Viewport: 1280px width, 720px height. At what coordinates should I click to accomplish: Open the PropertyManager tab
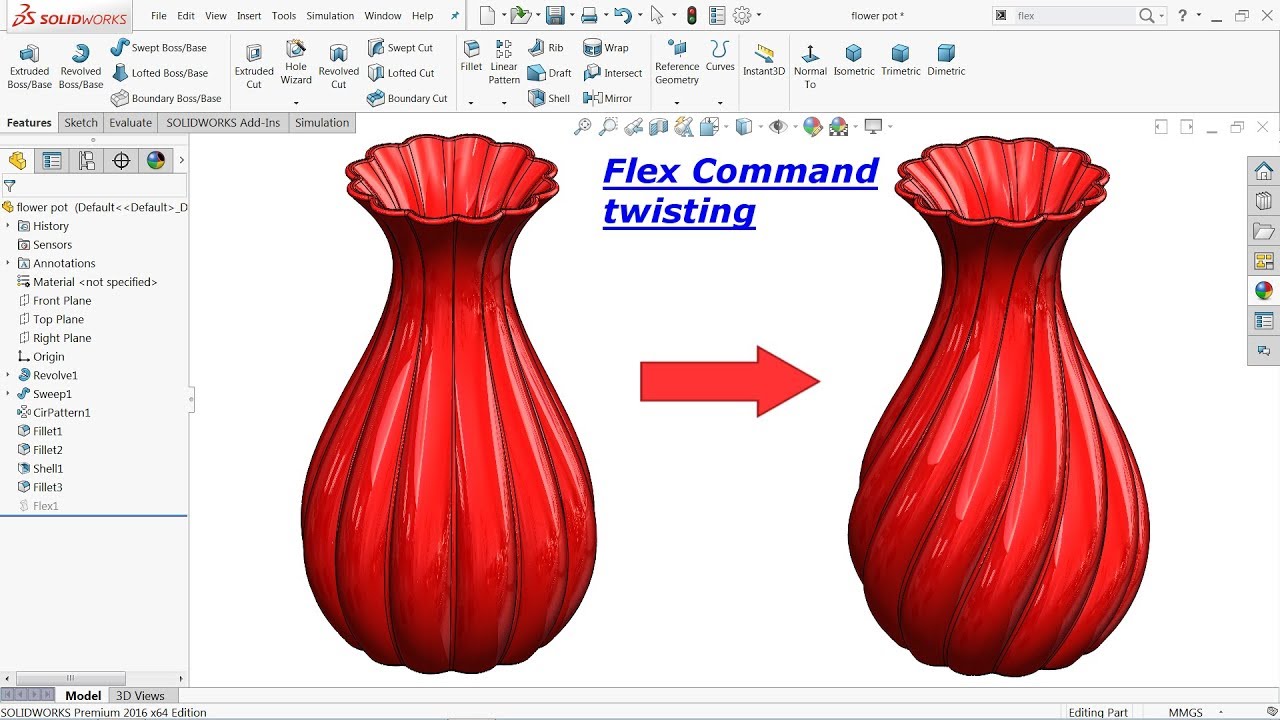click(x=52, y=161)
